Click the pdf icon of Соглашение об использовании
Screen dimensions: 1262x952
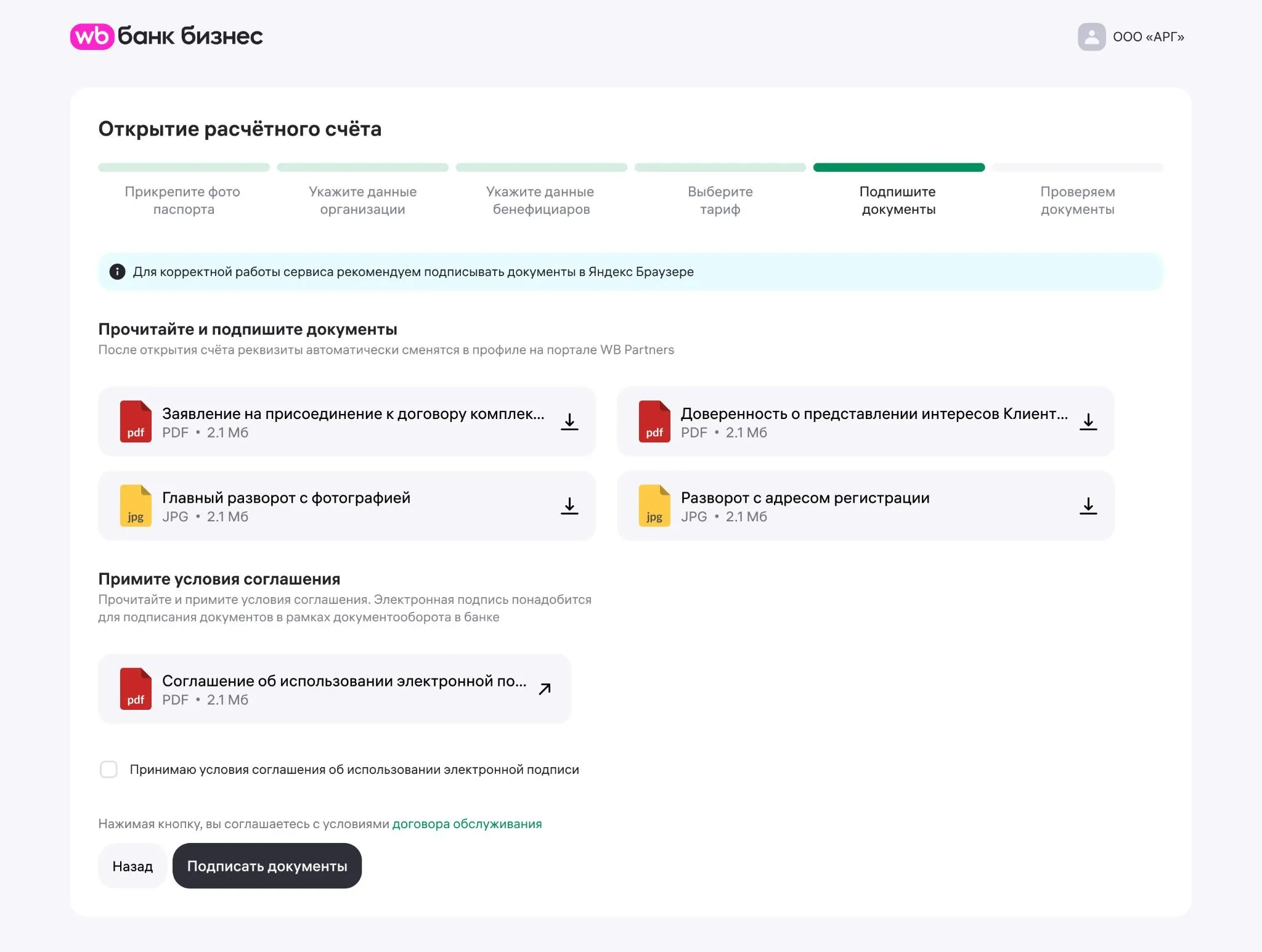[x=136, y=689]
